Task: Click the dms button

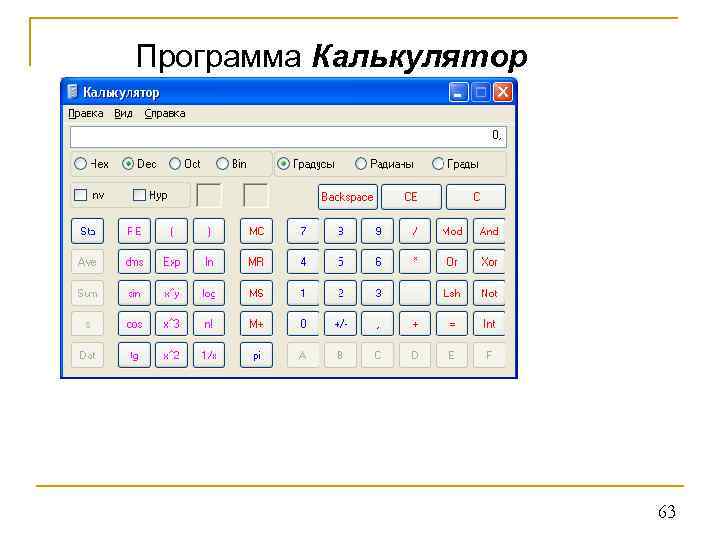Action: click(x=134, y=262)
